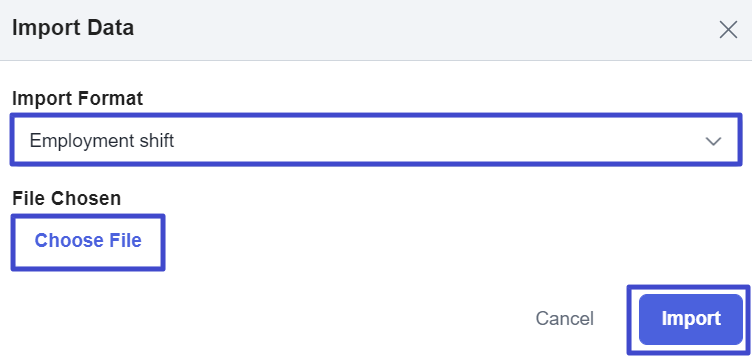
Task: Select the Import Format combo box
Action: coord(376,140)
